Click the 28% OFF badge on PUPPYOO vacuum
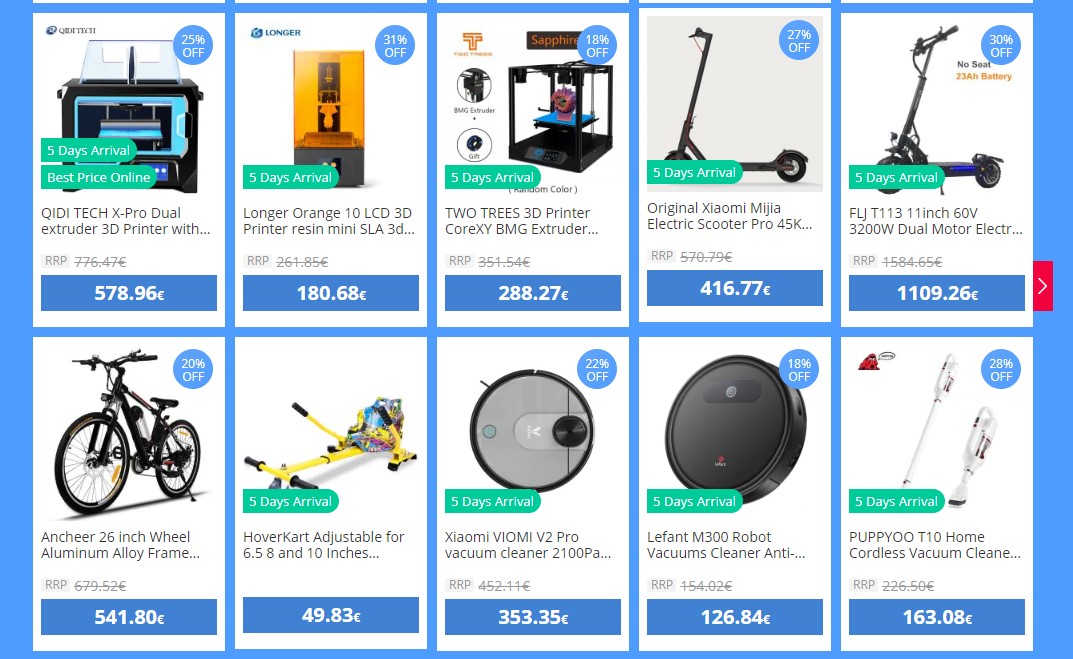Viewport: 1073px width, 659px height. (x=1000, y=370)
